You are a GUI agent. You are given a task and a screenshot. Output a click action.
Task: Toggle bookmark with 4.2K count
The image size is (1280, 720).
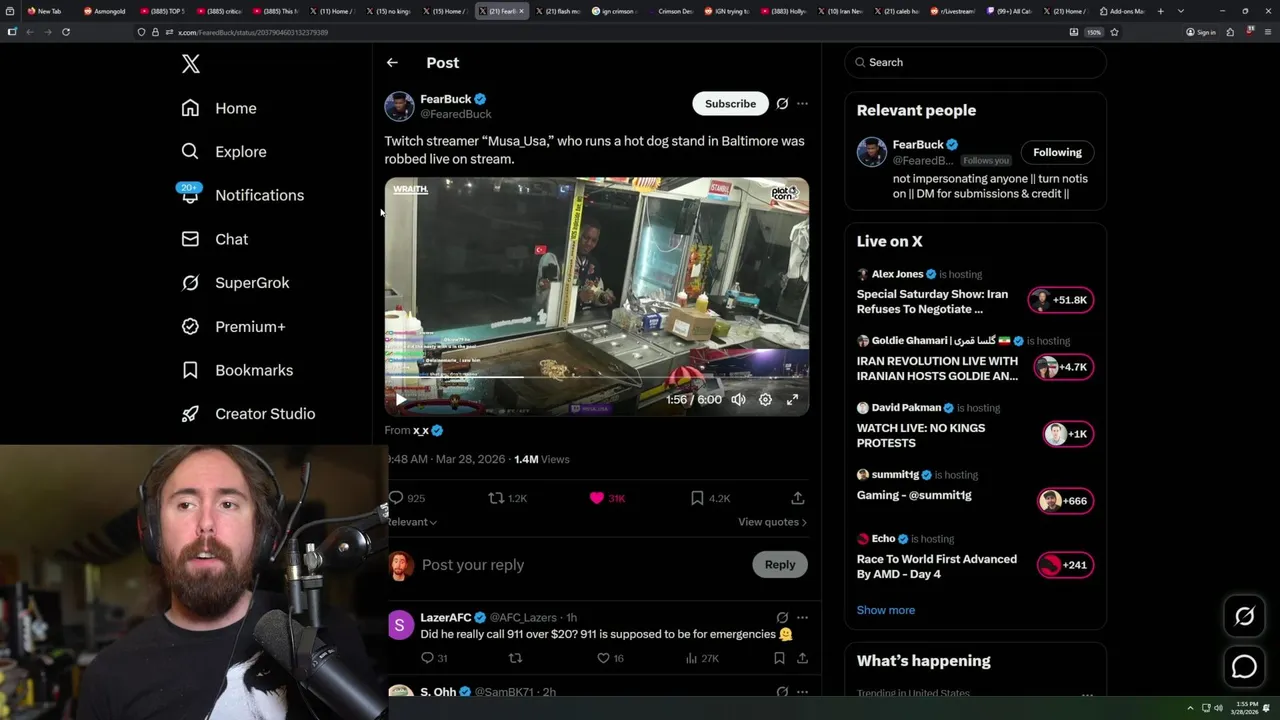[x=710, y=498]
